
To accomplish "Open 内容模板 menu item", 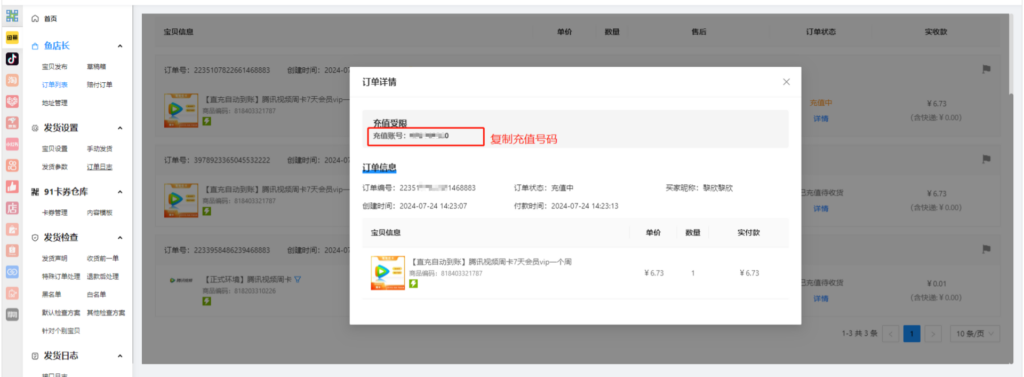I will (x=99, y=212).
